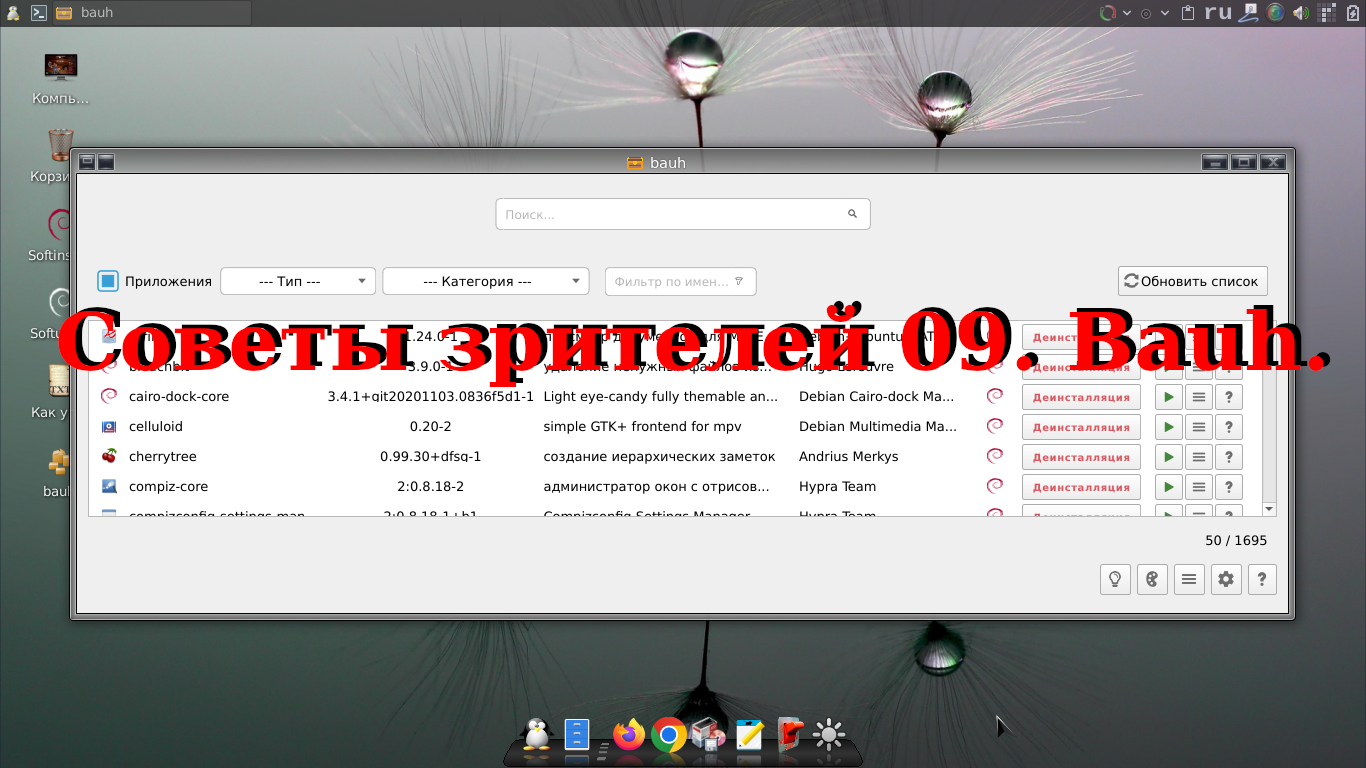1366x768 pixels.
Task: Click the '50 / 1695' counter text
Action: point(1236,540)
